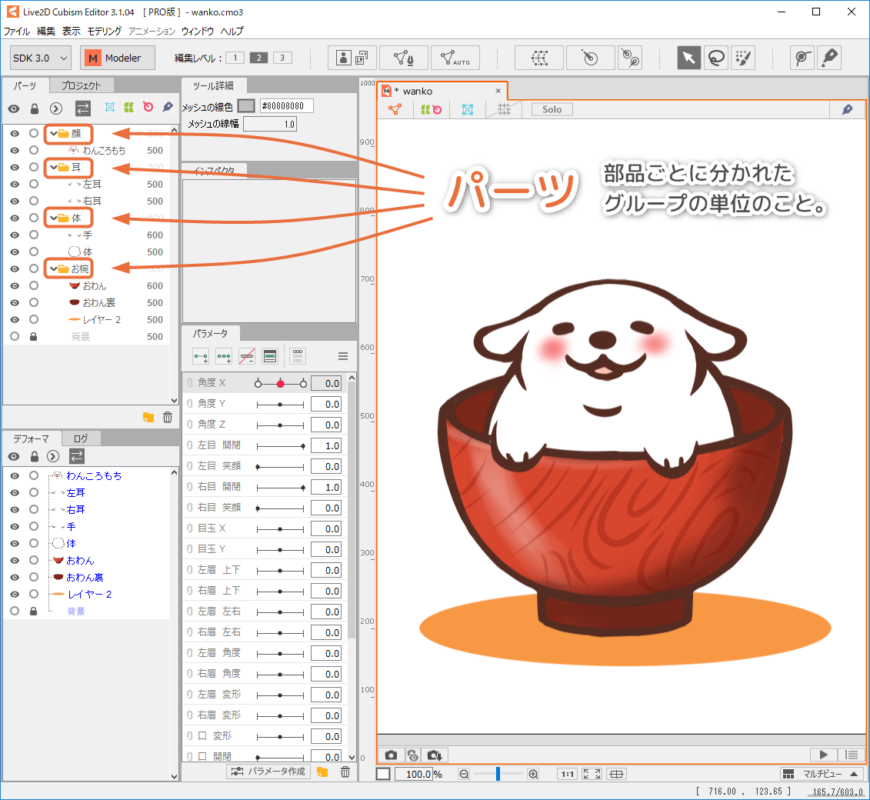The height and width of the screenshot is (800, 870).
Task: Click the add two keys parameter icon
Action: click(x=201, y=356)
